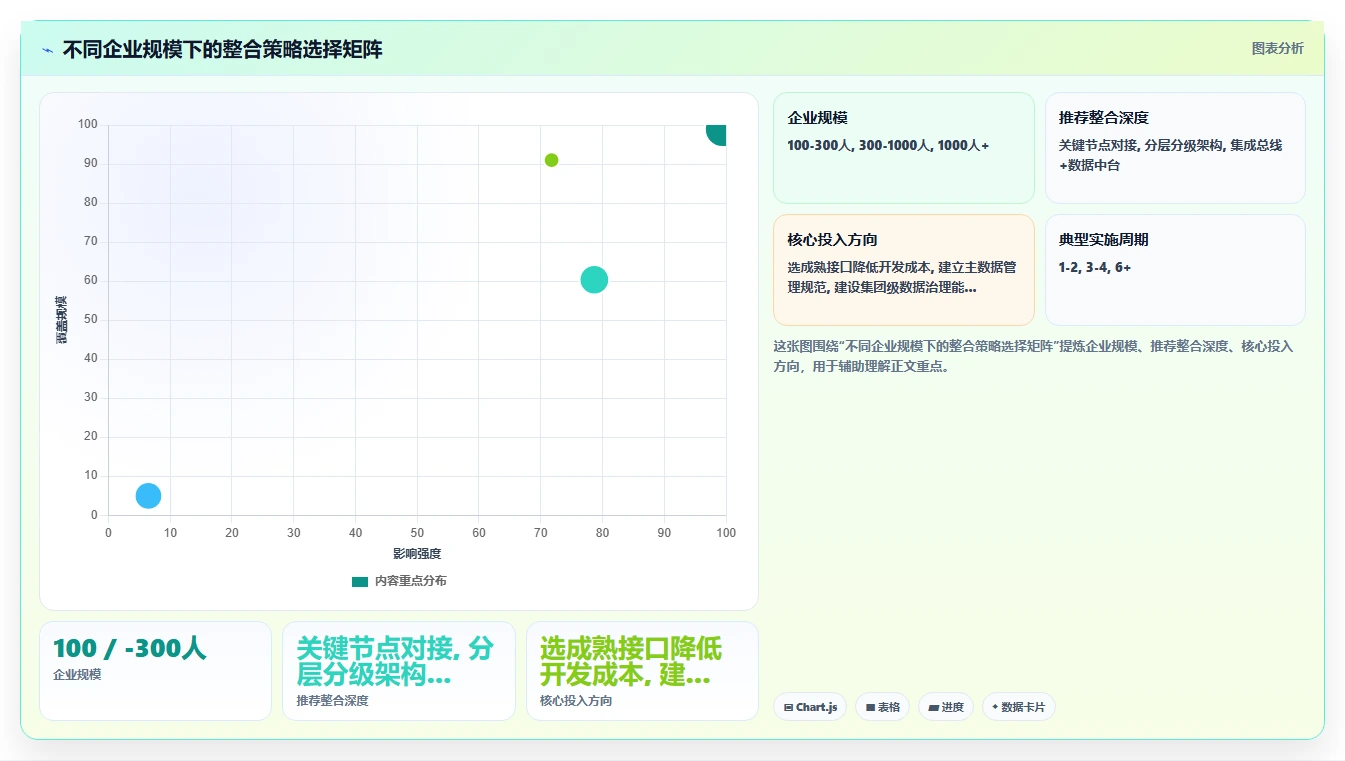Click the summary paragraph starting 这张图围绕
Screen dimensions: 1345x761
point(1033,356)
